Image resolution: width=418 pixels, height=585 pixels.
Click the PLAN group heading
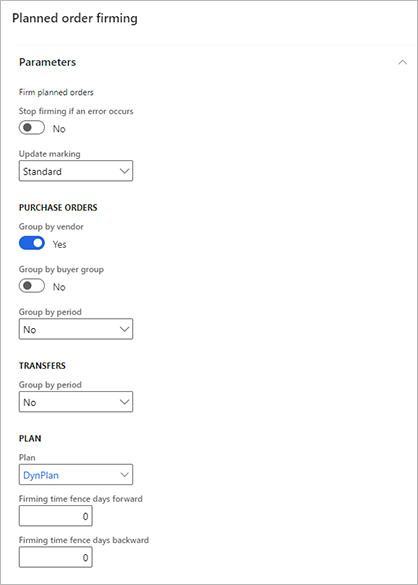30,438
